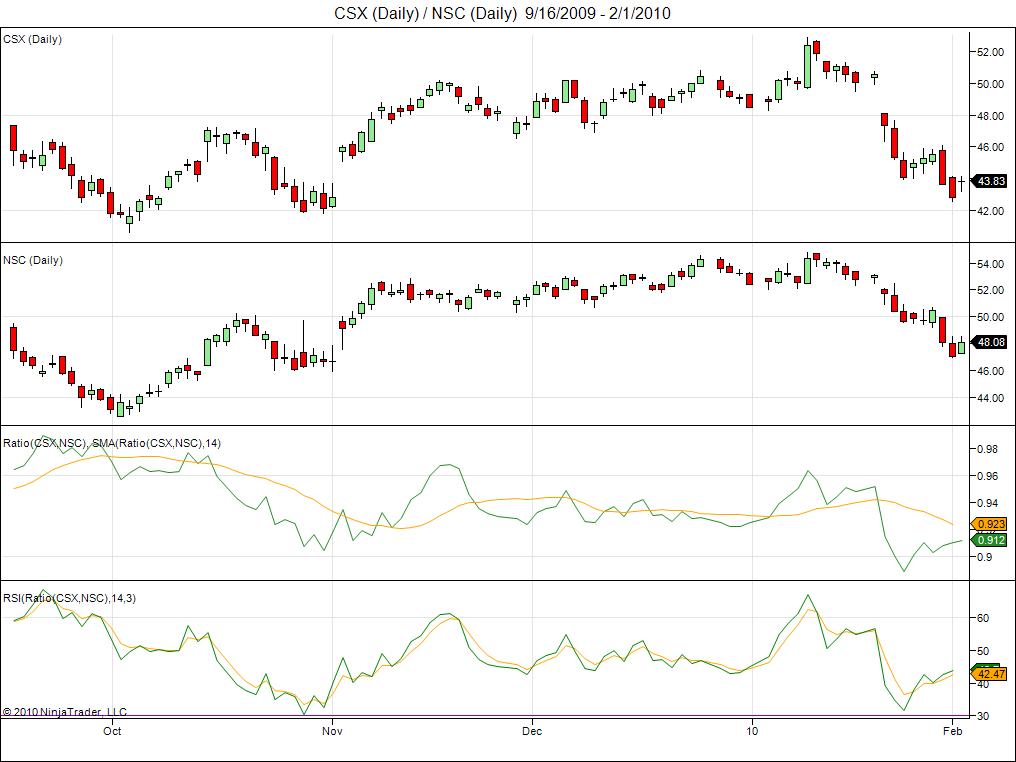Click the 42.00 label on CSX price axis

[990, 211]
